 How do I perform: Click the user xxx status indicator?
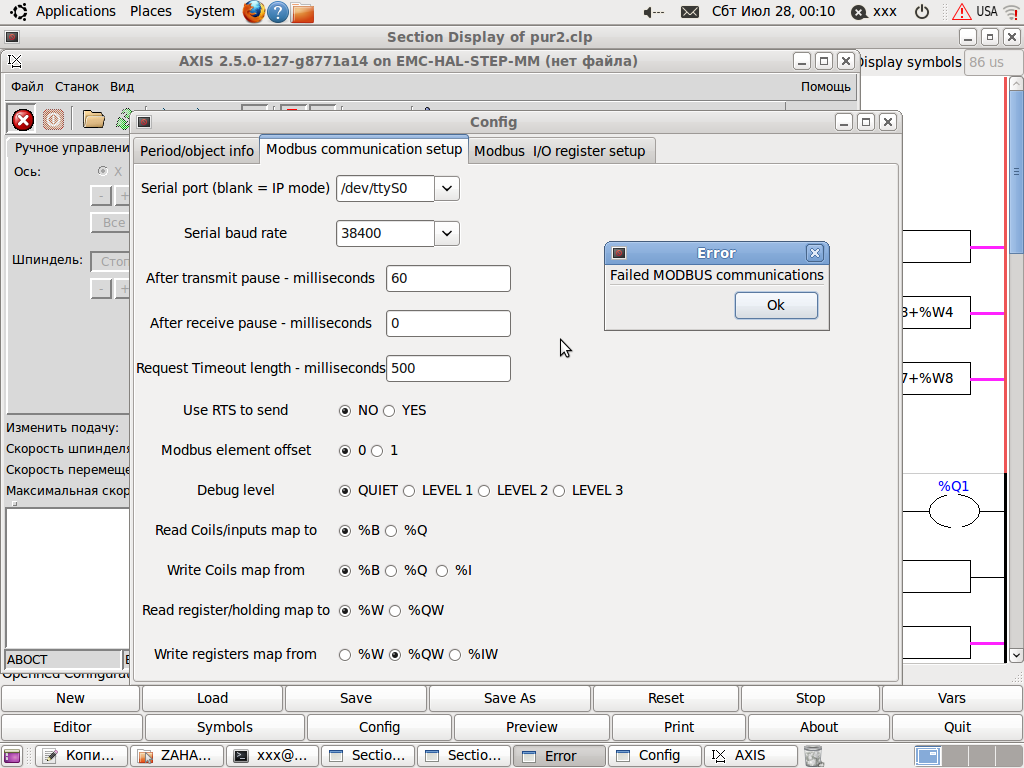point(874,12)
